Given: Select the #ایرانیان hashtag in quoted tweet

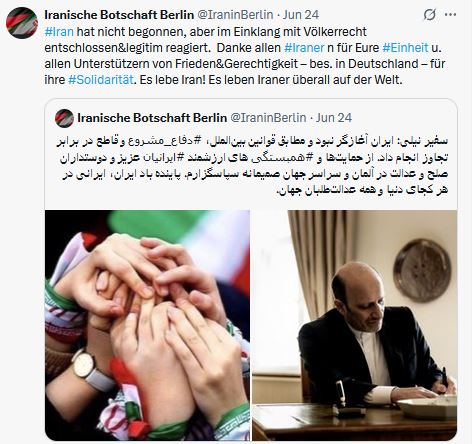Looking at the screenshot, I should coord(163,158).
